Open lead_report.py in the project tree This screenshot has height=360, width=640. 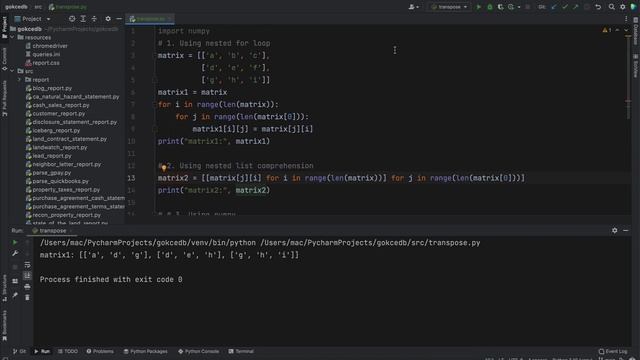click(52, 156)
